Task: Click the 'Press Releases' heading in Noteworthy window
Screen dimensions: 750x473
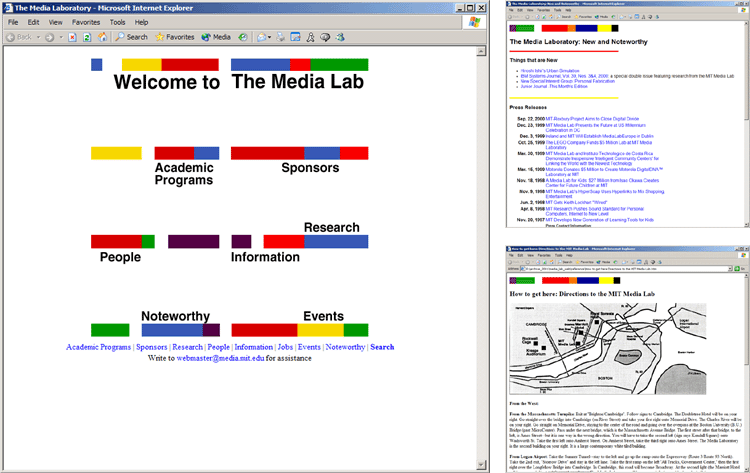Action: 528,107
